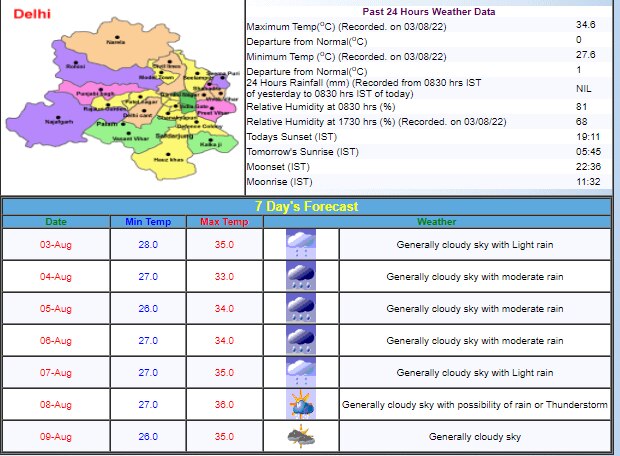
Task: Click the cloudy sky icon for 09-Aug
Action: 301,436
